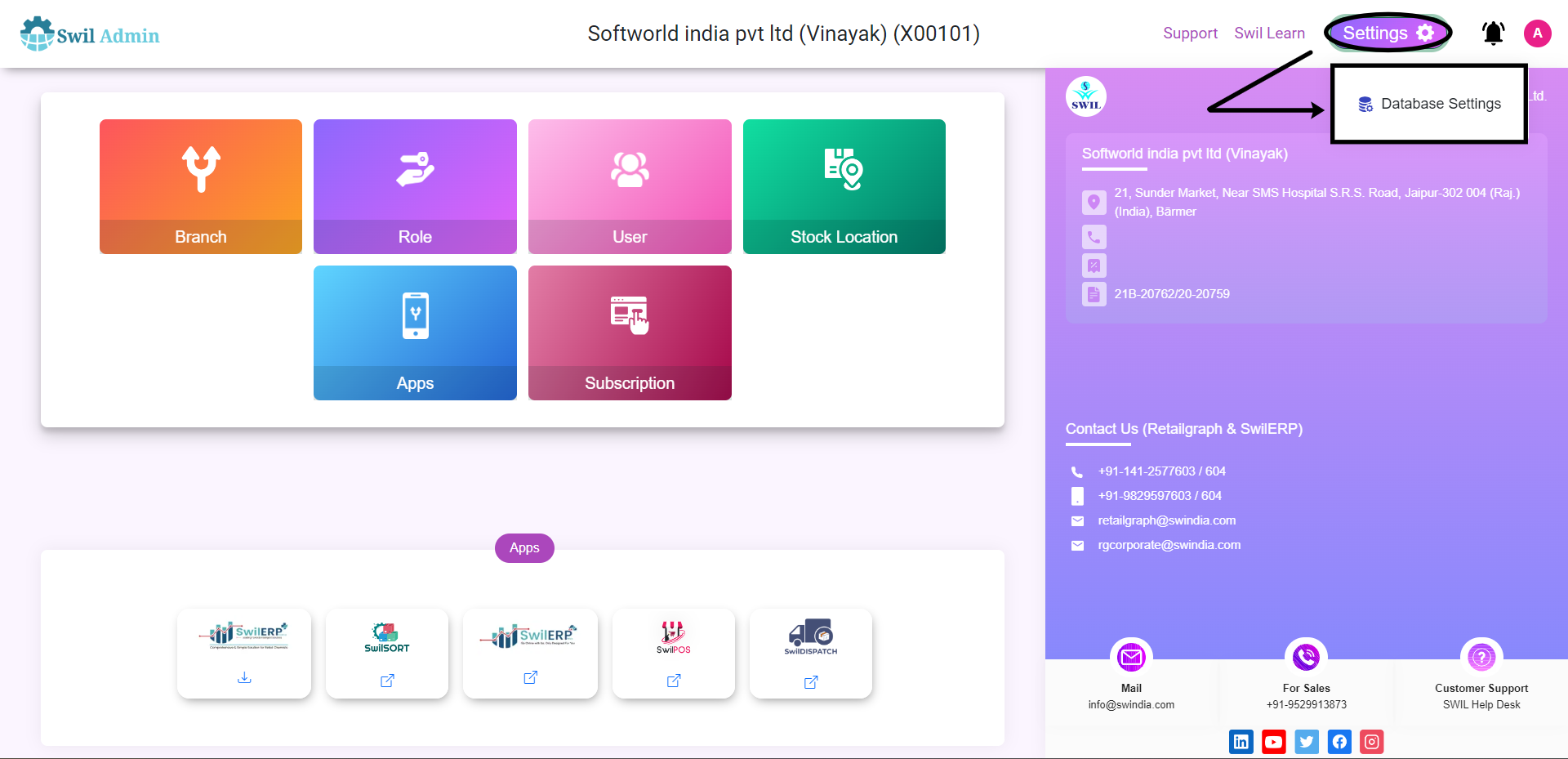Click the Role hand-key icon
1568x759 pixels.
(x=415, y=169)
